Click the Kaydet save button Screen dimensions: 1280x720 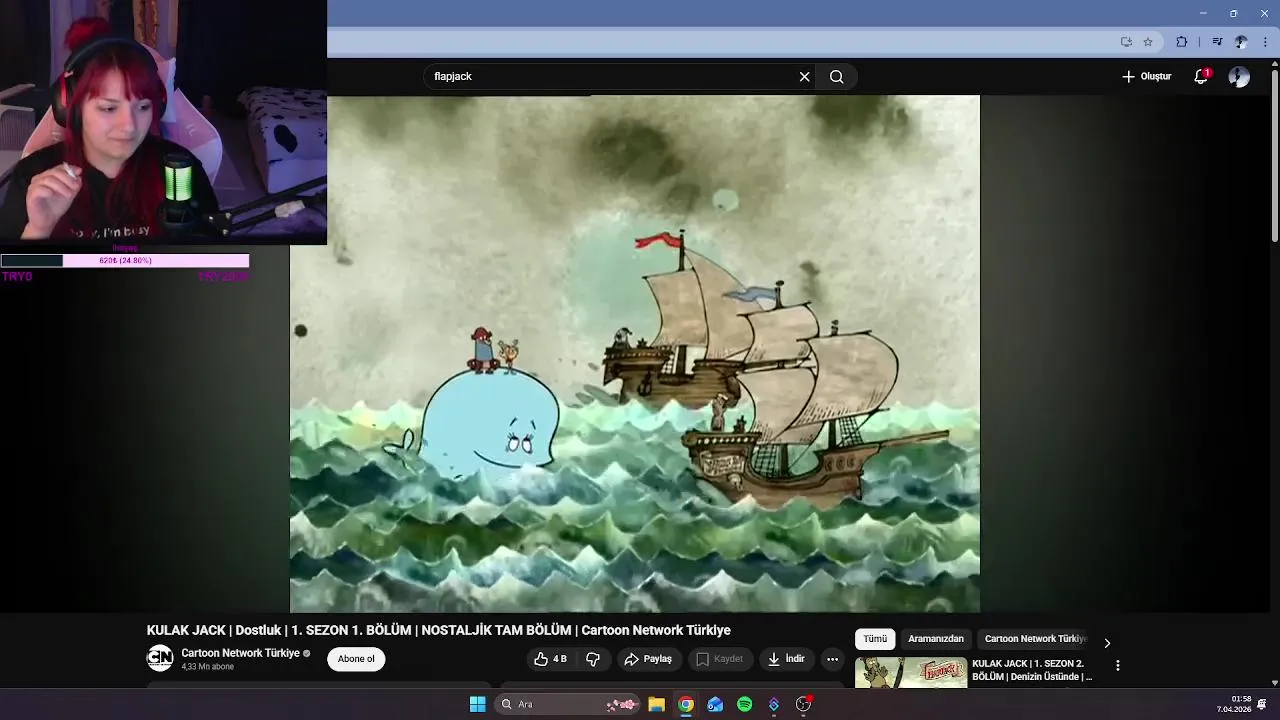point(720,659)
